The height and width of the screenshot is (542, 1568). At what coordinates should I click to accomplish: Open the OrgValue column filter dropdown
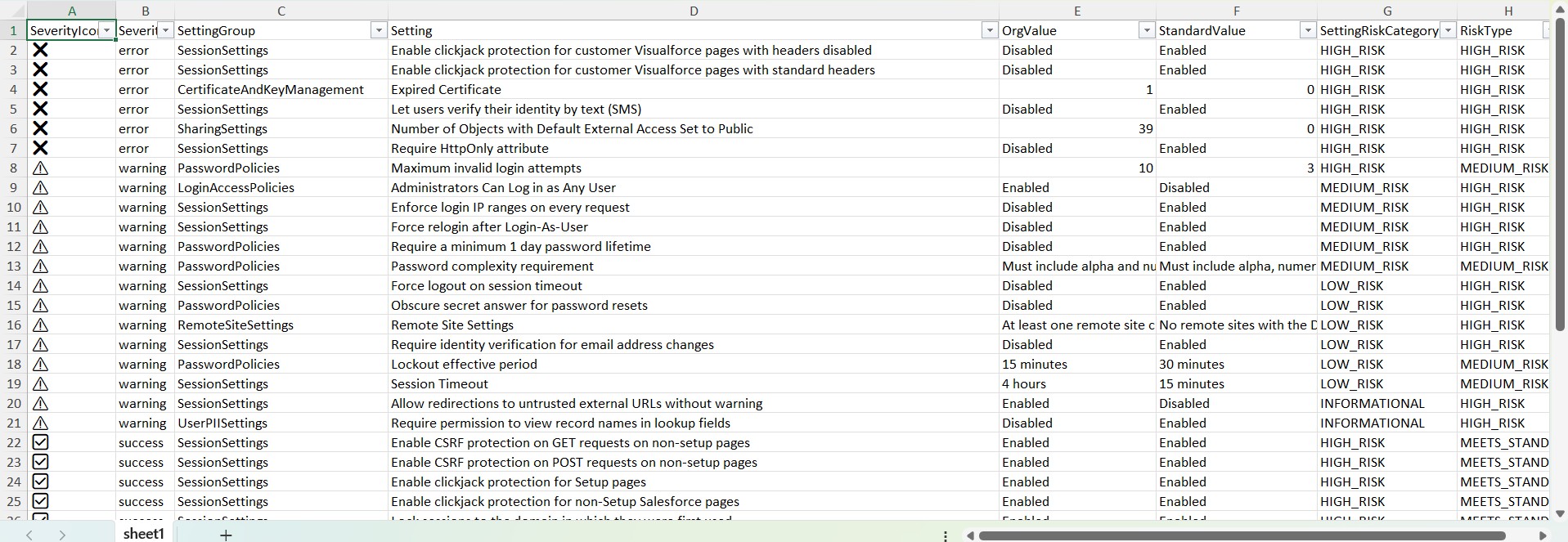[1146, 30]
